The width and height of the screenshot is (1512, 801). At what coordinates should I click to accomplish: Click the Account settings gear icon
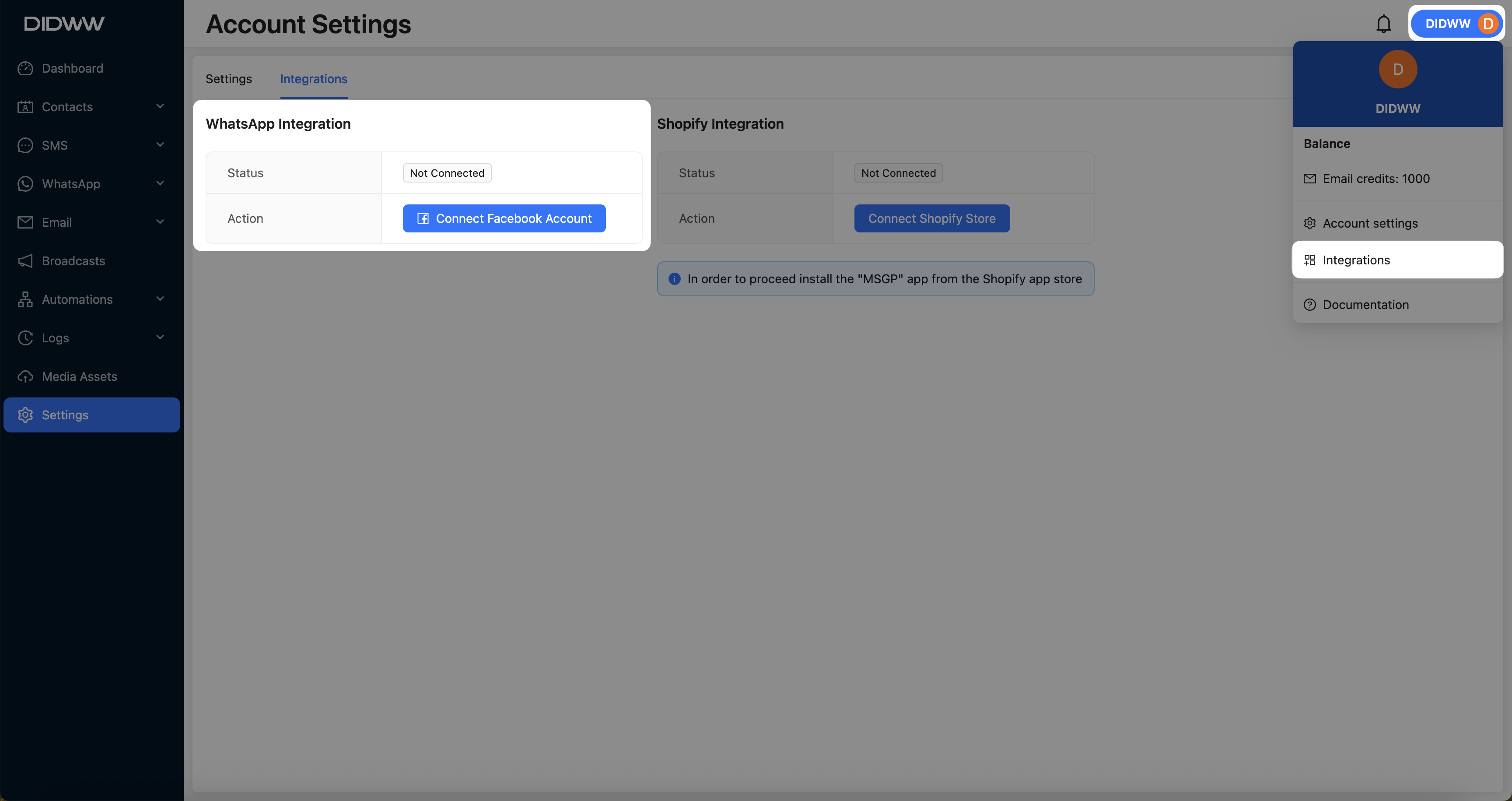coord(1309,223)
